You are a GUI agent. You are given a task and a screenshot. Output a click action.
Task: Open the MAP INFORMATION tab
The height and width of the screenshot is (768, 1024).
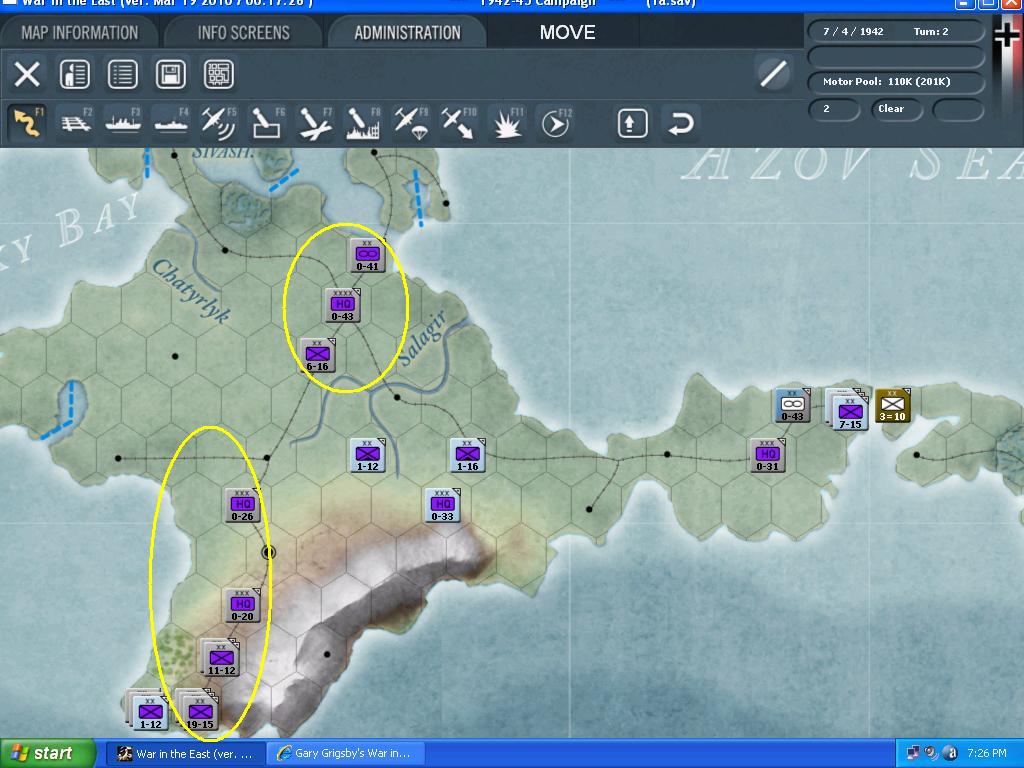click(x=80, y=32)
